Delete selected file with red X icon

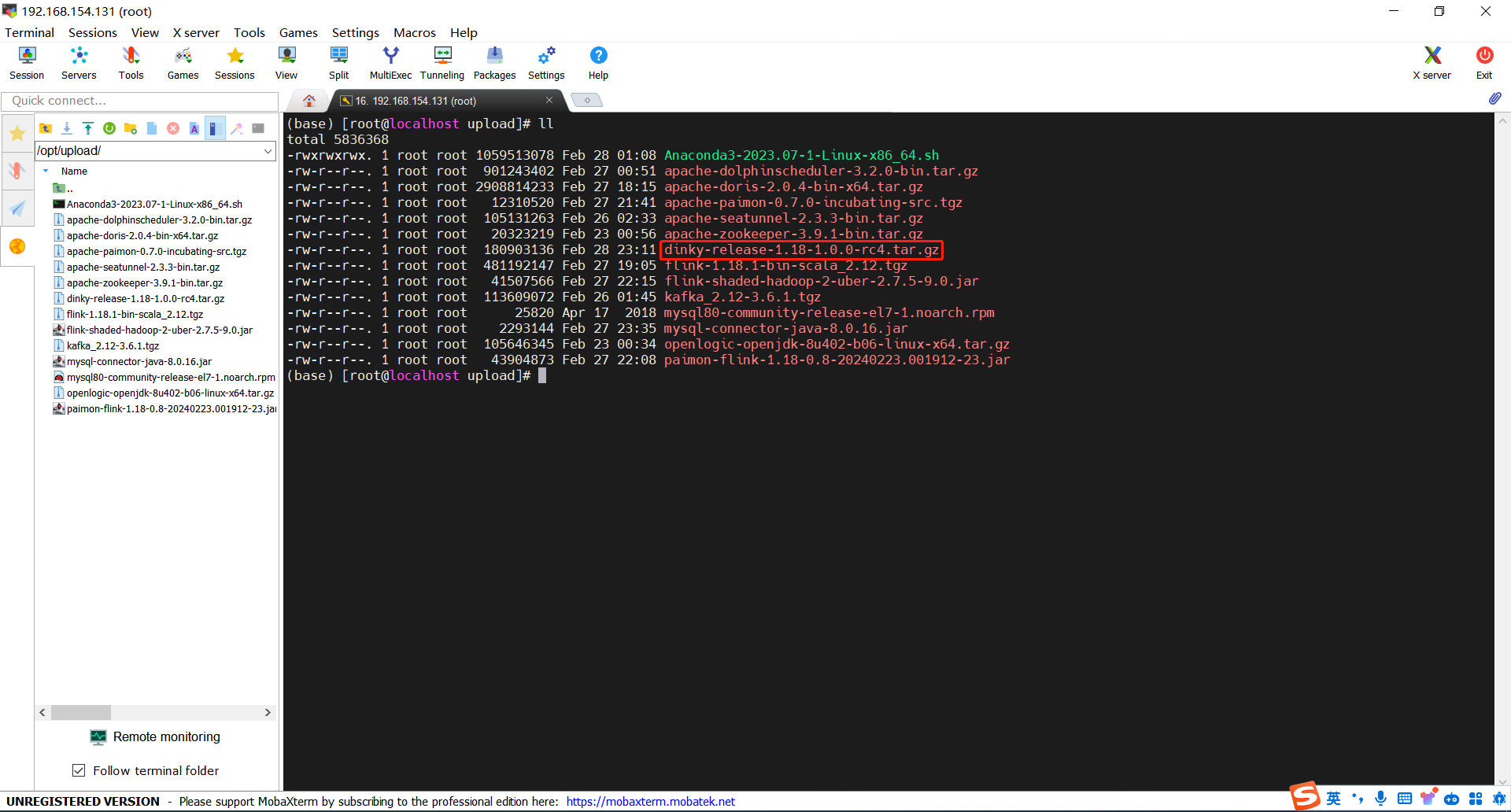pos(173,128)
